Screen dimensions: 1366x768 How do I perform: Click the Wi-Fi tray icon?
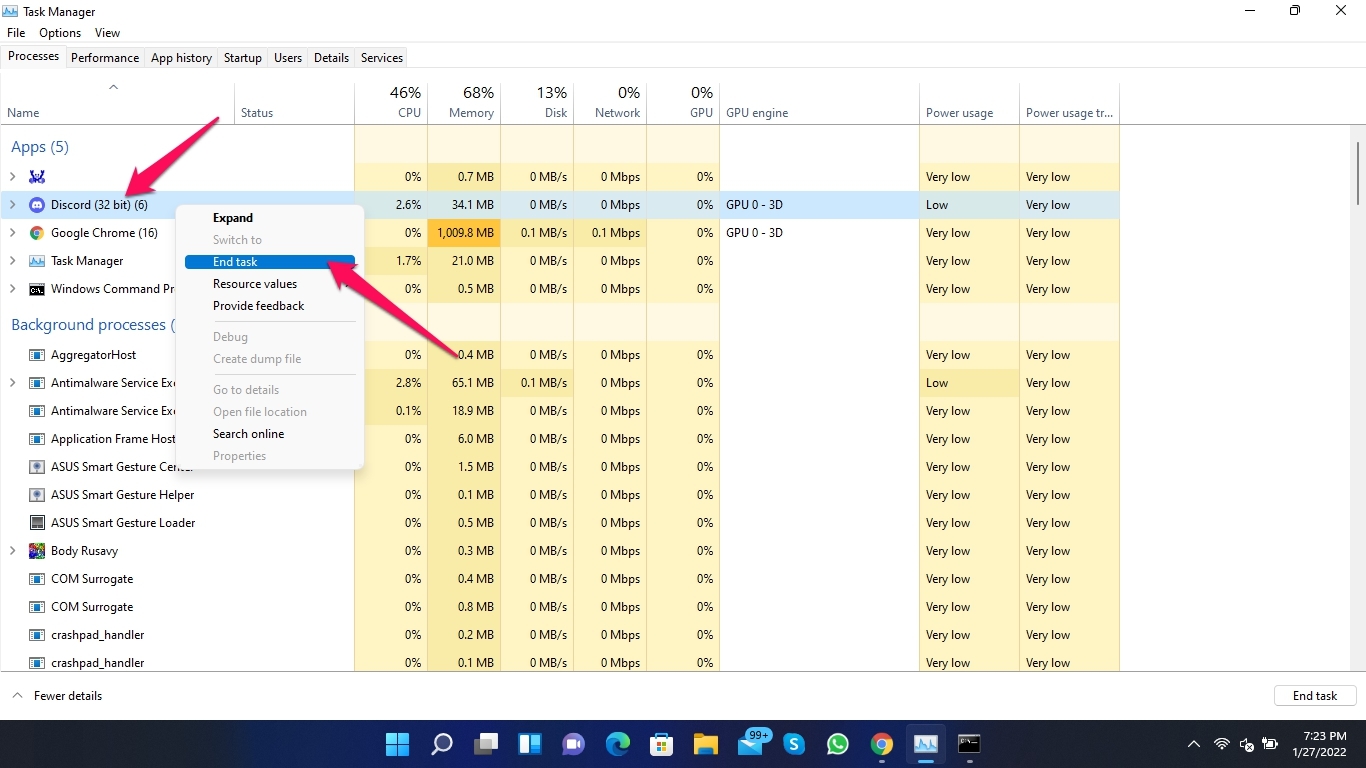pos(1221,744)
